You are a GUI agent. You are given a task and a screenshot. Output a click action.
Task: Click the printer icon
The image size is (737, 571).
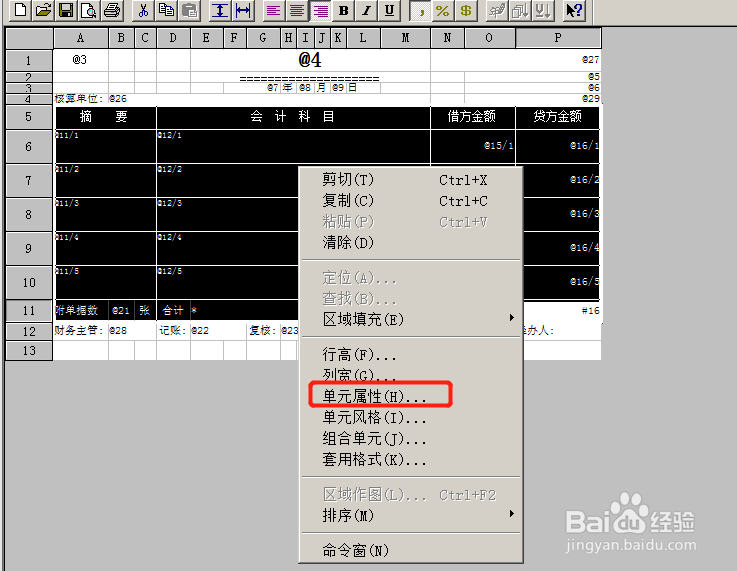pyautogui.click(x=111, y=10)
